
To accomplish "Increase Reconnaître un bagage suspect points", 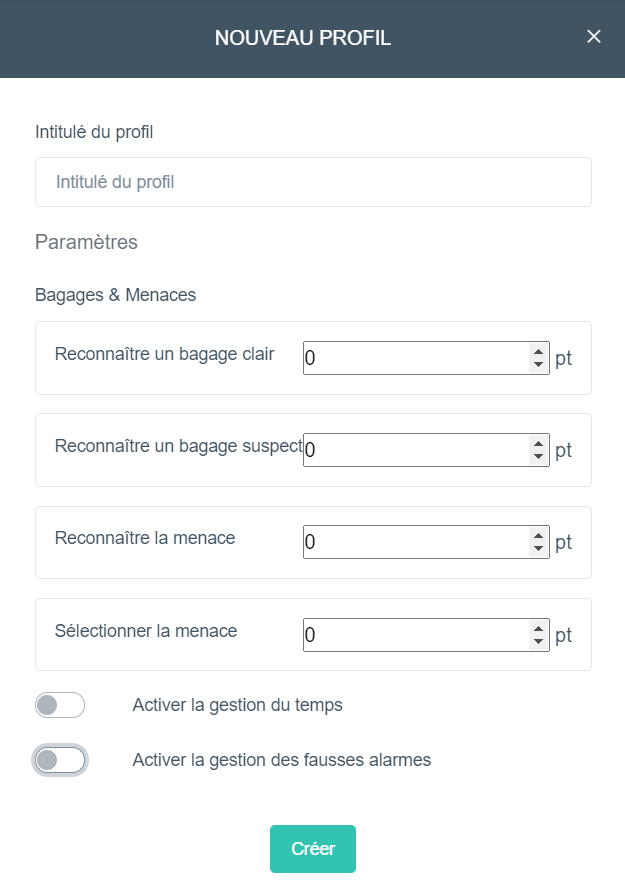I will (538, 443).
